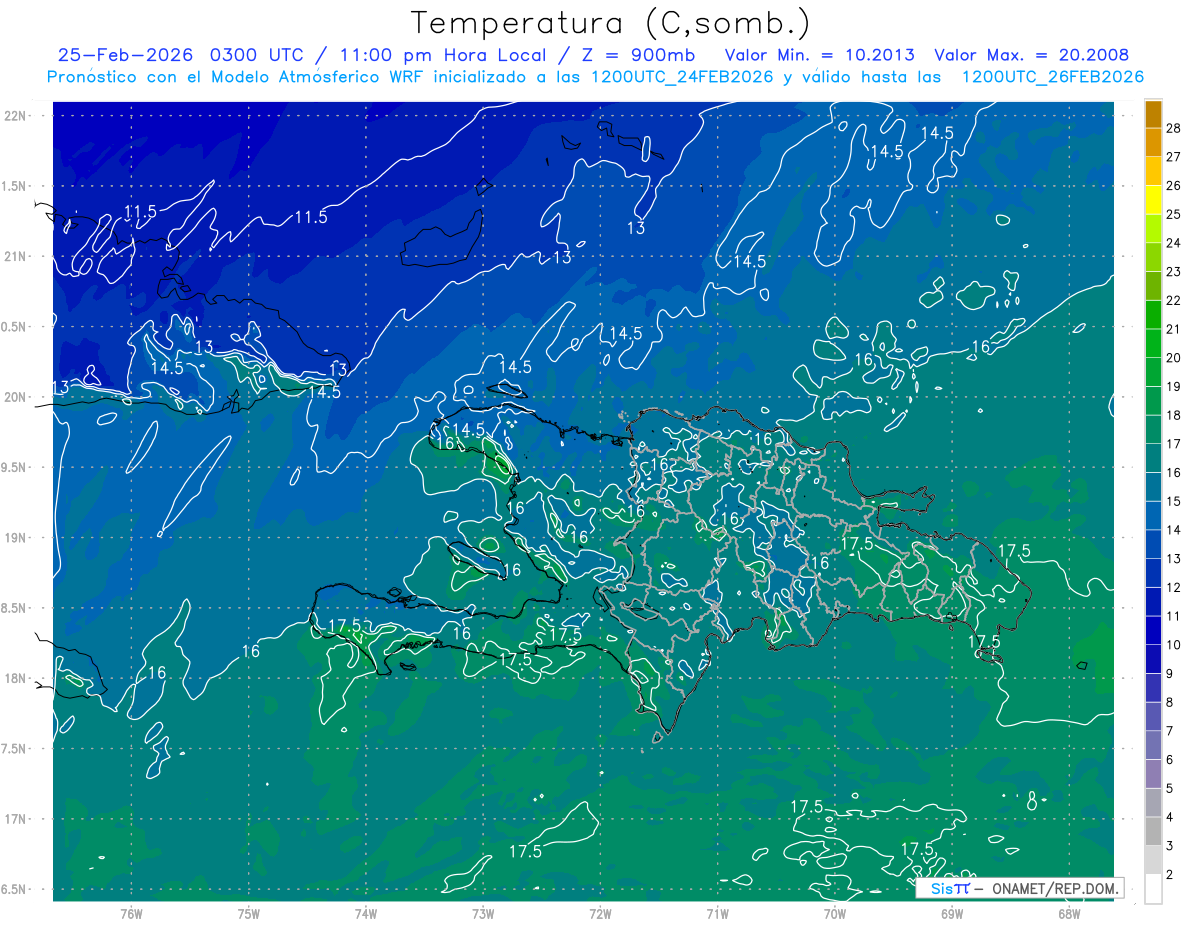Click the '72W' longitude axis label
This screenshot has height=927, width=1200.
click(x=600, y=913)
